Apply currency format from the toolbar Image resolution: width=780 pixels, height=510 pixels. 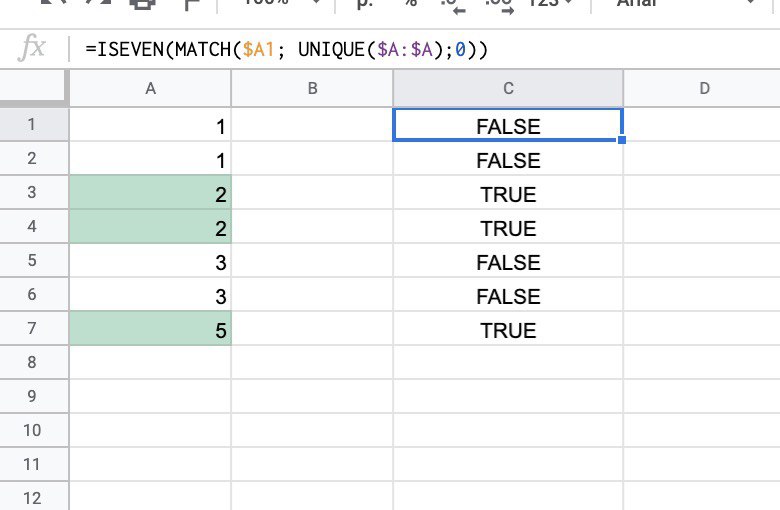point(363,5)
